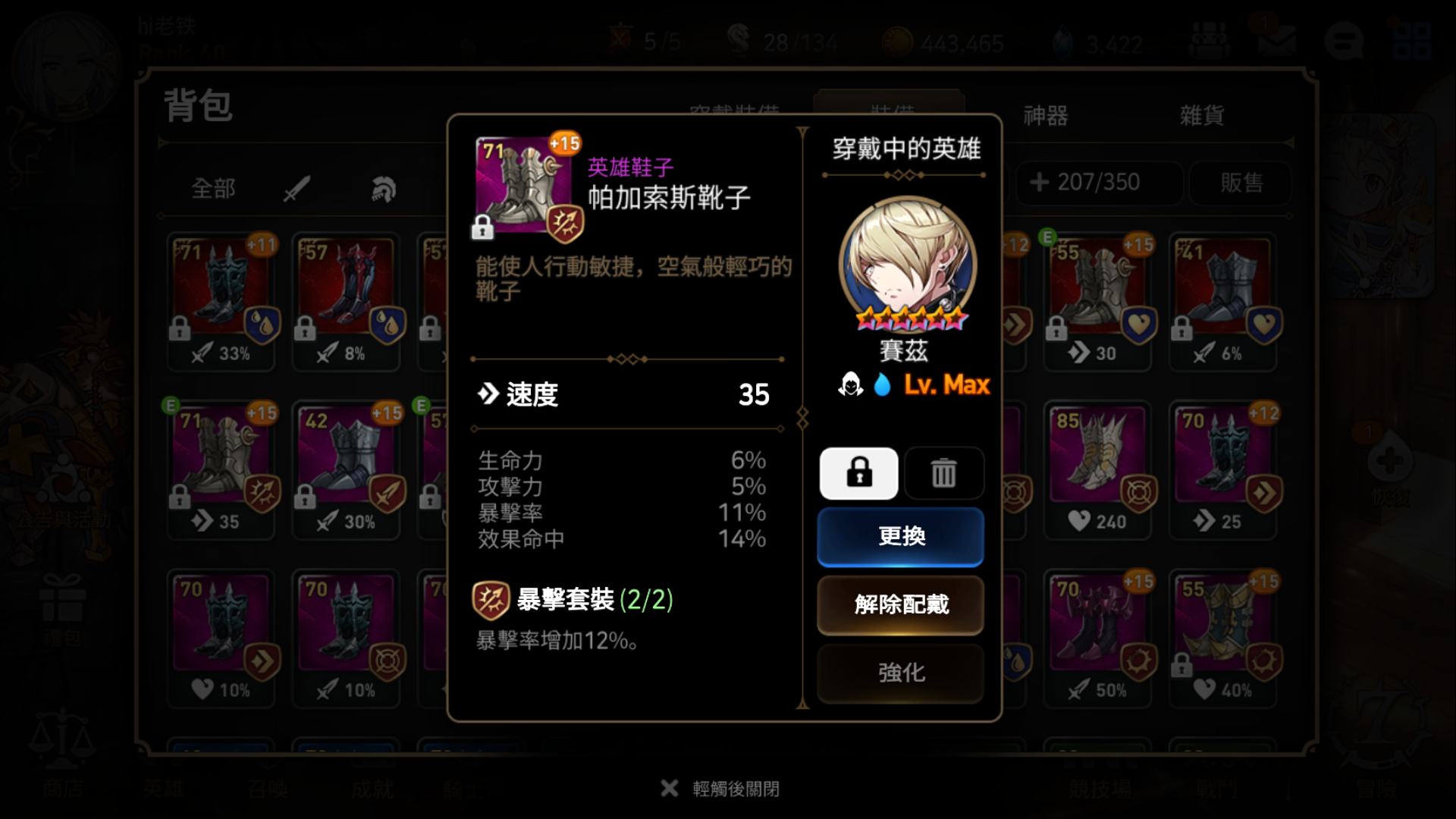Click the 更換 replace button
This screenshot has width=1456, height=819.
pos(900,536)
